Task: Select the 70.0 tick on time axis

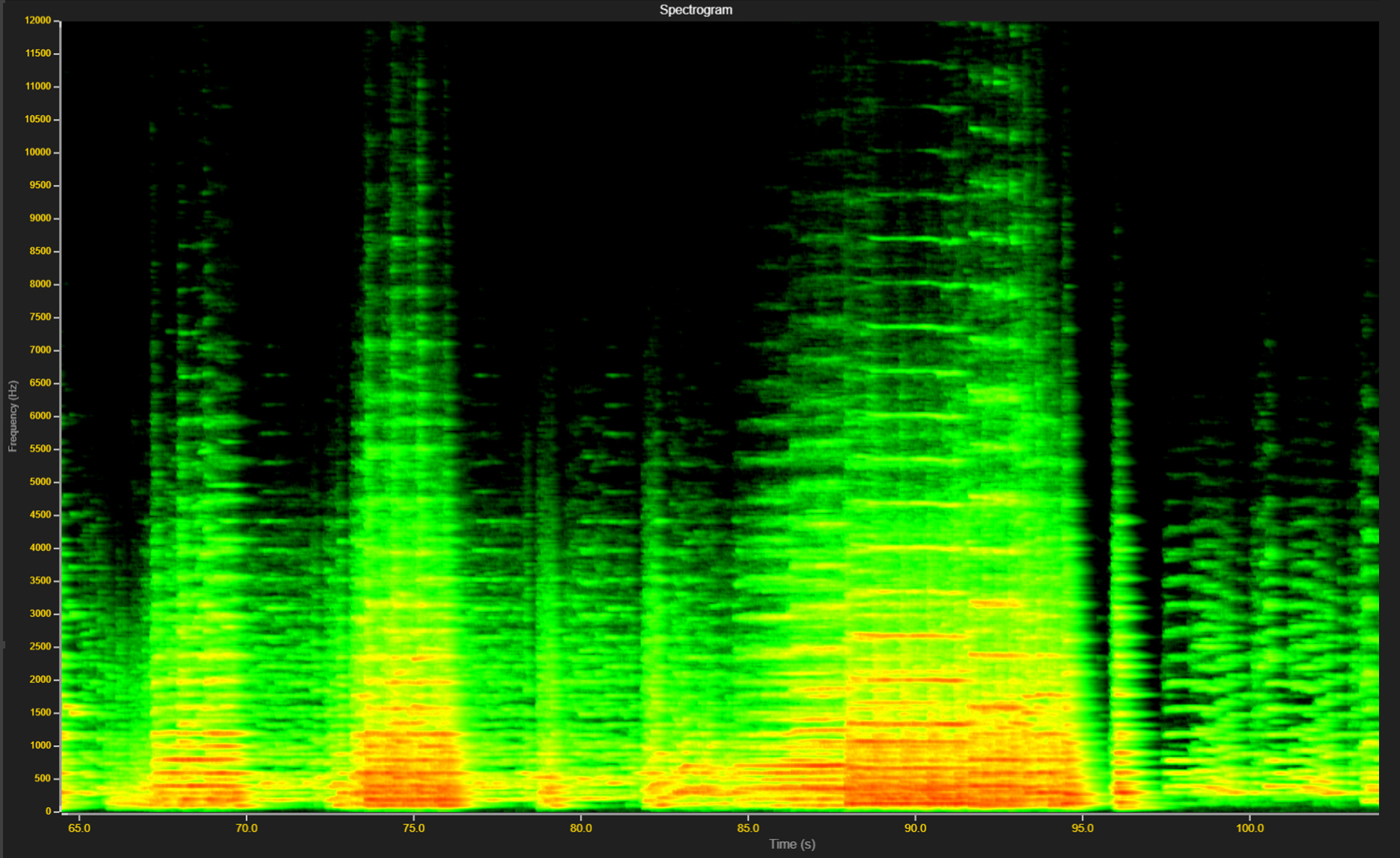Action: pyautogui.click(x=246, y=827)
